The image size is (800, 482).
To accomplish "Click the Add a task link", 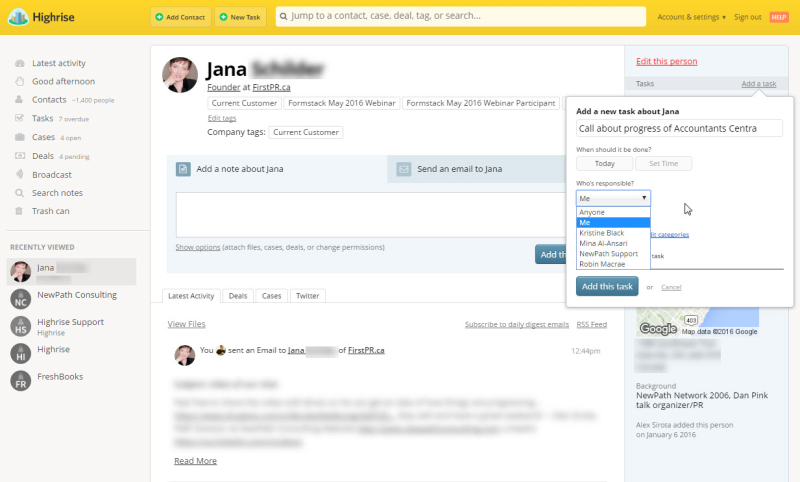I will click(759, 84).
